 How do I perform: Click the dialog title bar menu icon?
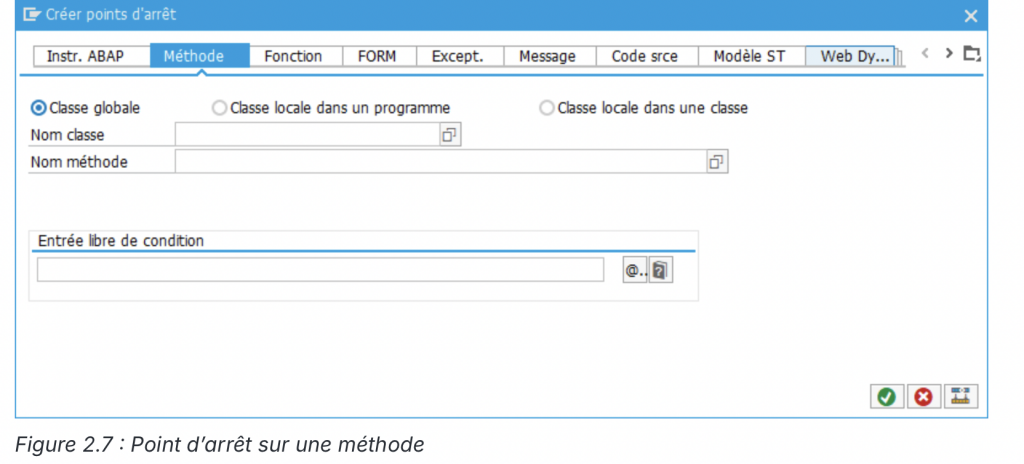[x=31, y=15]
